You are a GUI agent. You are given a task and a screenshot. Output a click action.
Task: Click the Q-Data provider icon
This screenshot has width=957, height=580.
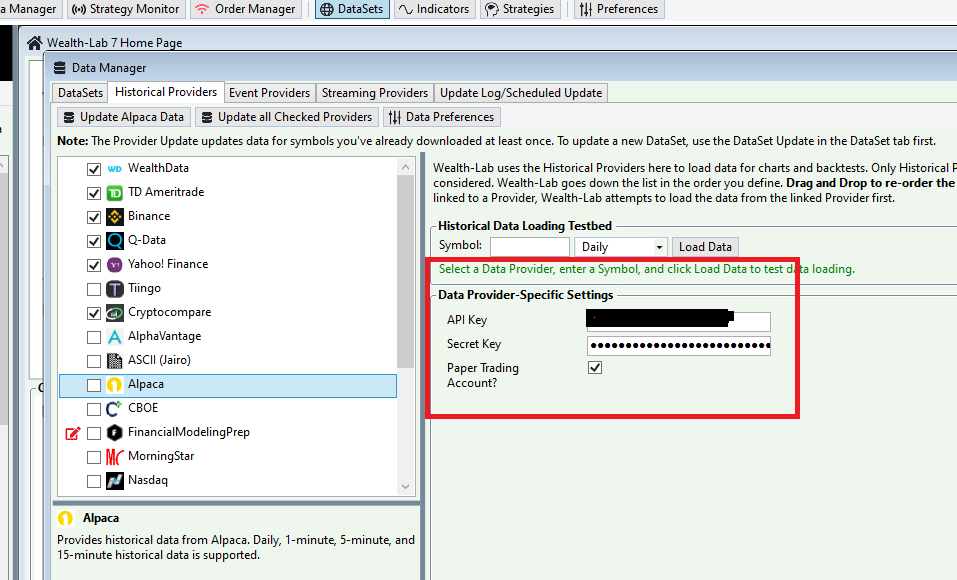[x=115, y=240]
